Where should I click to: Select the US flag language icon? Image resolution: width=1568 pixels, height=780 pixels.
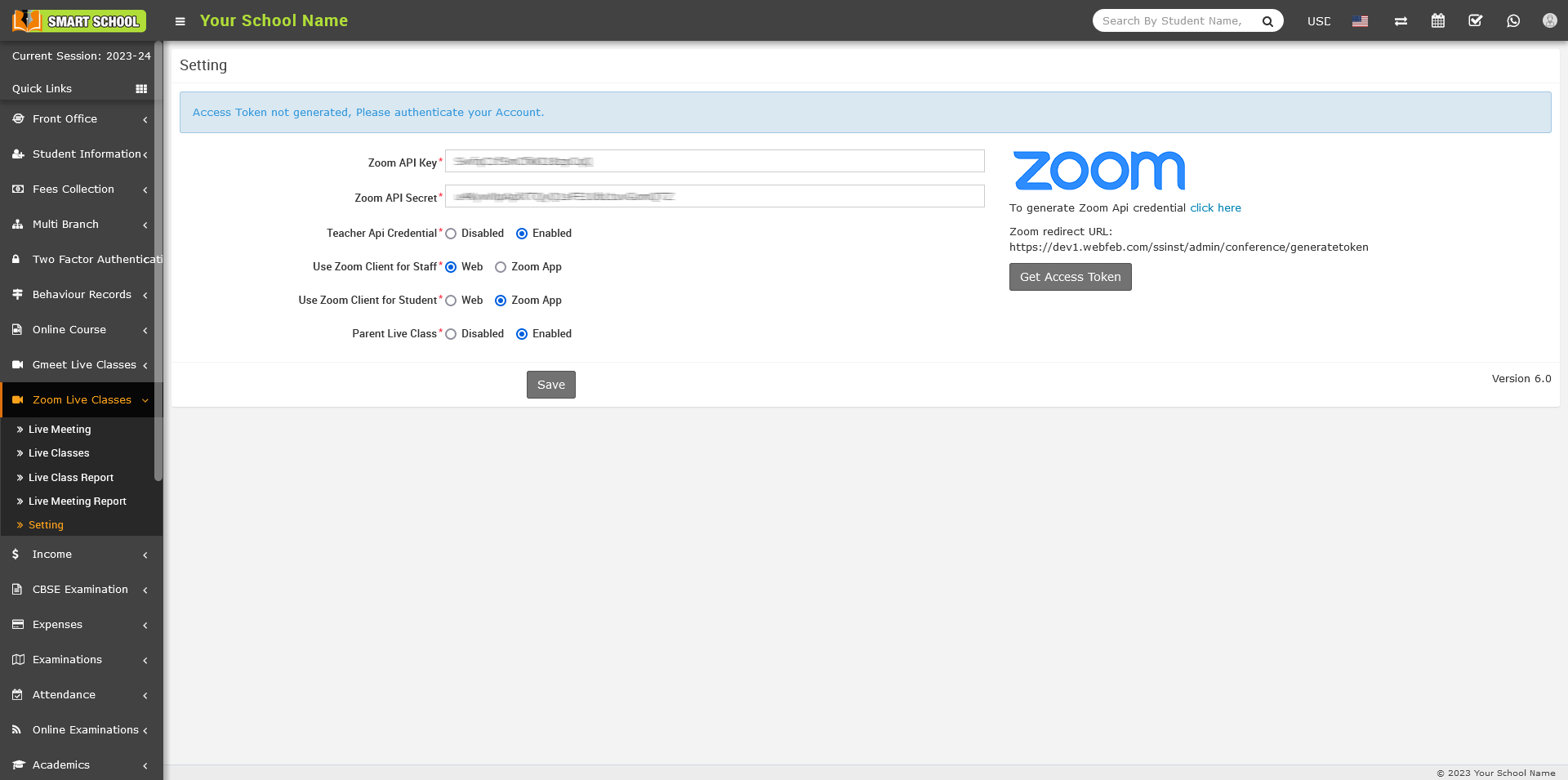pos(1360,21)
